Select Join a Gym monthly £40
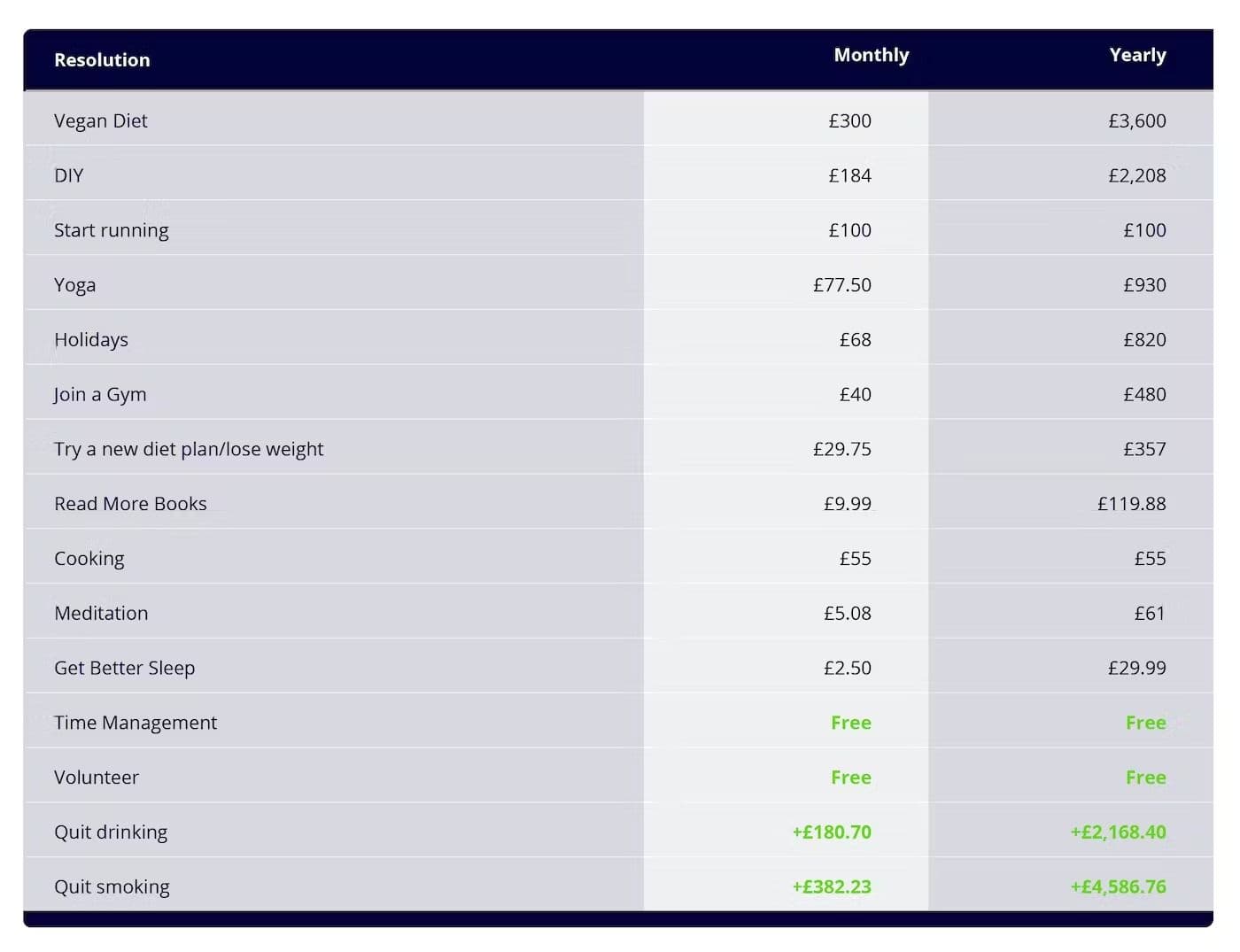 coord(855,394)
